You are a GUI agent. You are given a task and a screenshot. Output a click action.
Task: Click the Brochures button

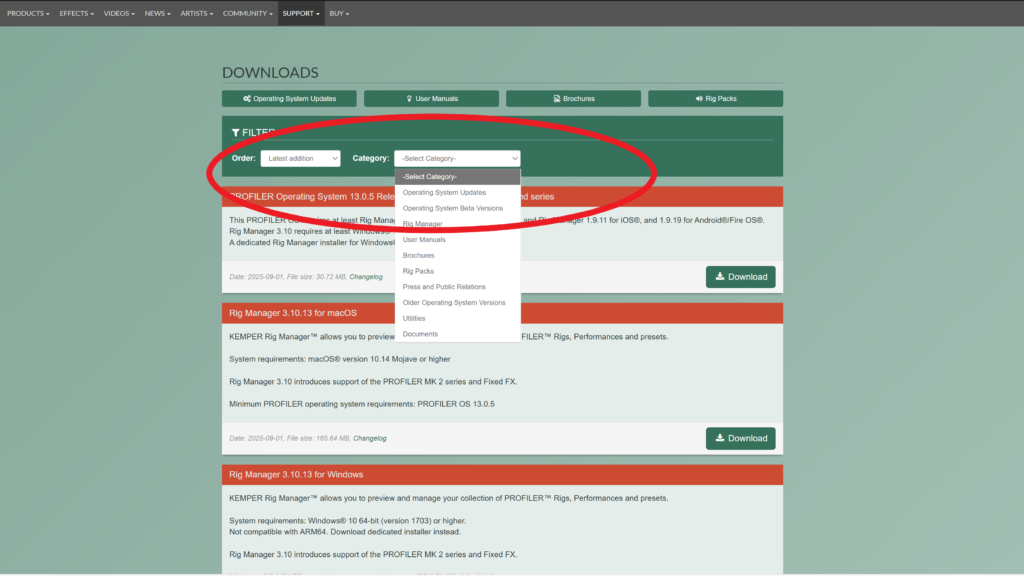(x=573, y=99)
